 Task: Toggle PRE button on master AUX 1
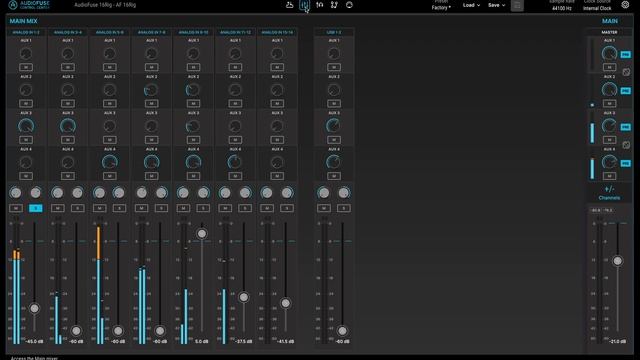pyautogui.click(x=625, y=54)
